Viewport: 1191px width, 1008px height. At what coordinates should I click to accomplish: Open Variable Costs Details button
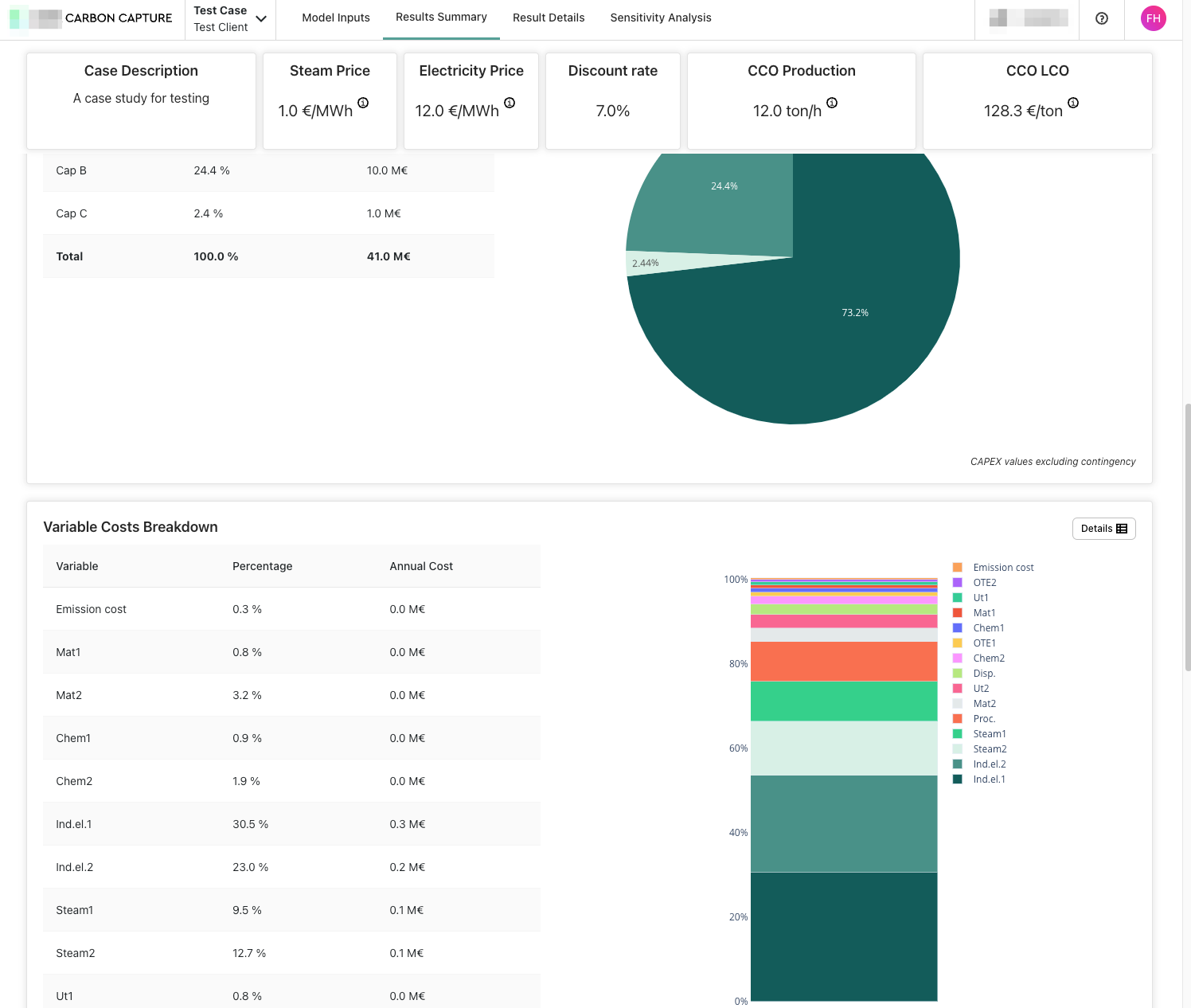pos(1103,529)
